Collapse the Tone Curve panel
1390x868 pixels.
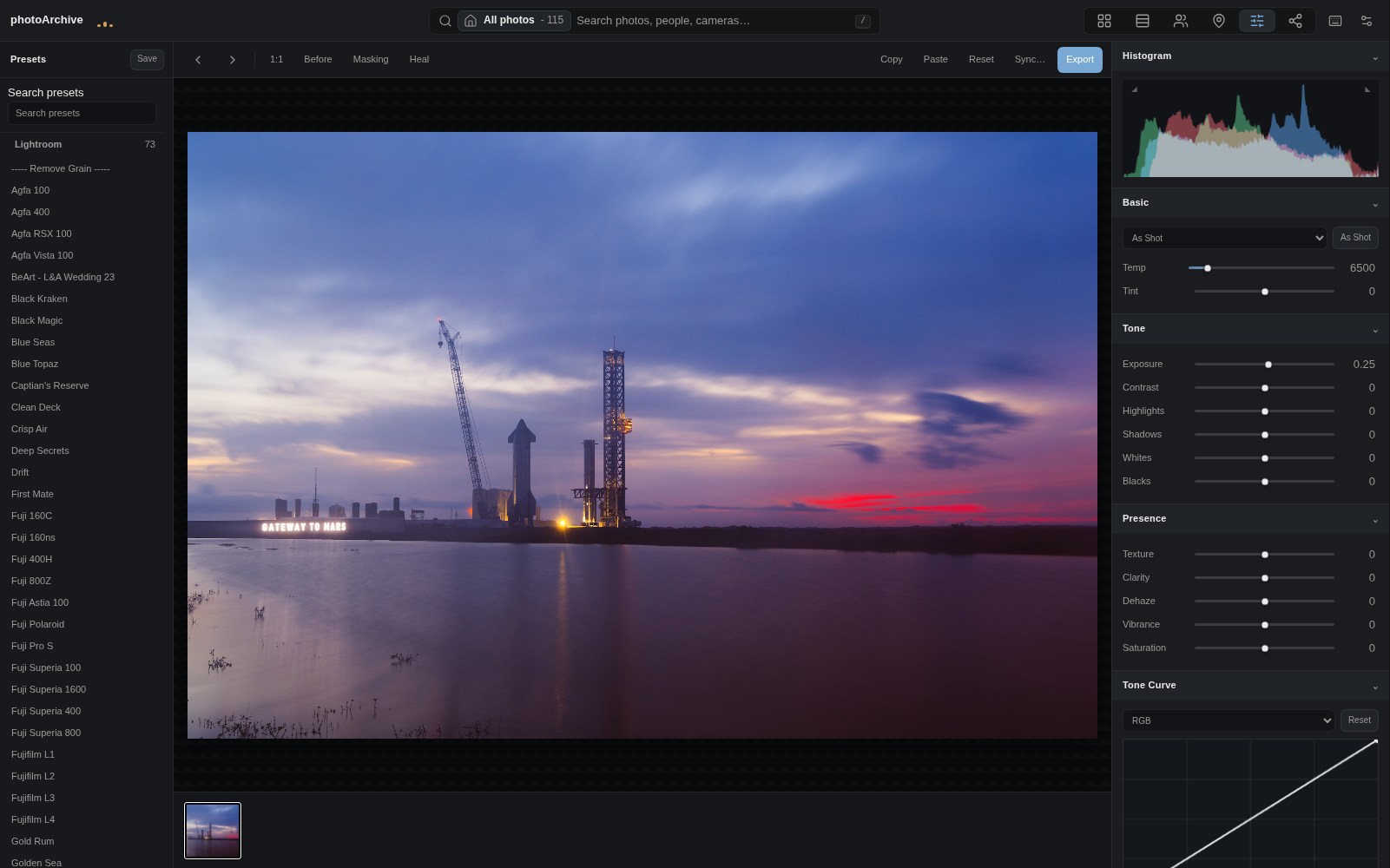pyautogui.click(x=1375, y=687)
